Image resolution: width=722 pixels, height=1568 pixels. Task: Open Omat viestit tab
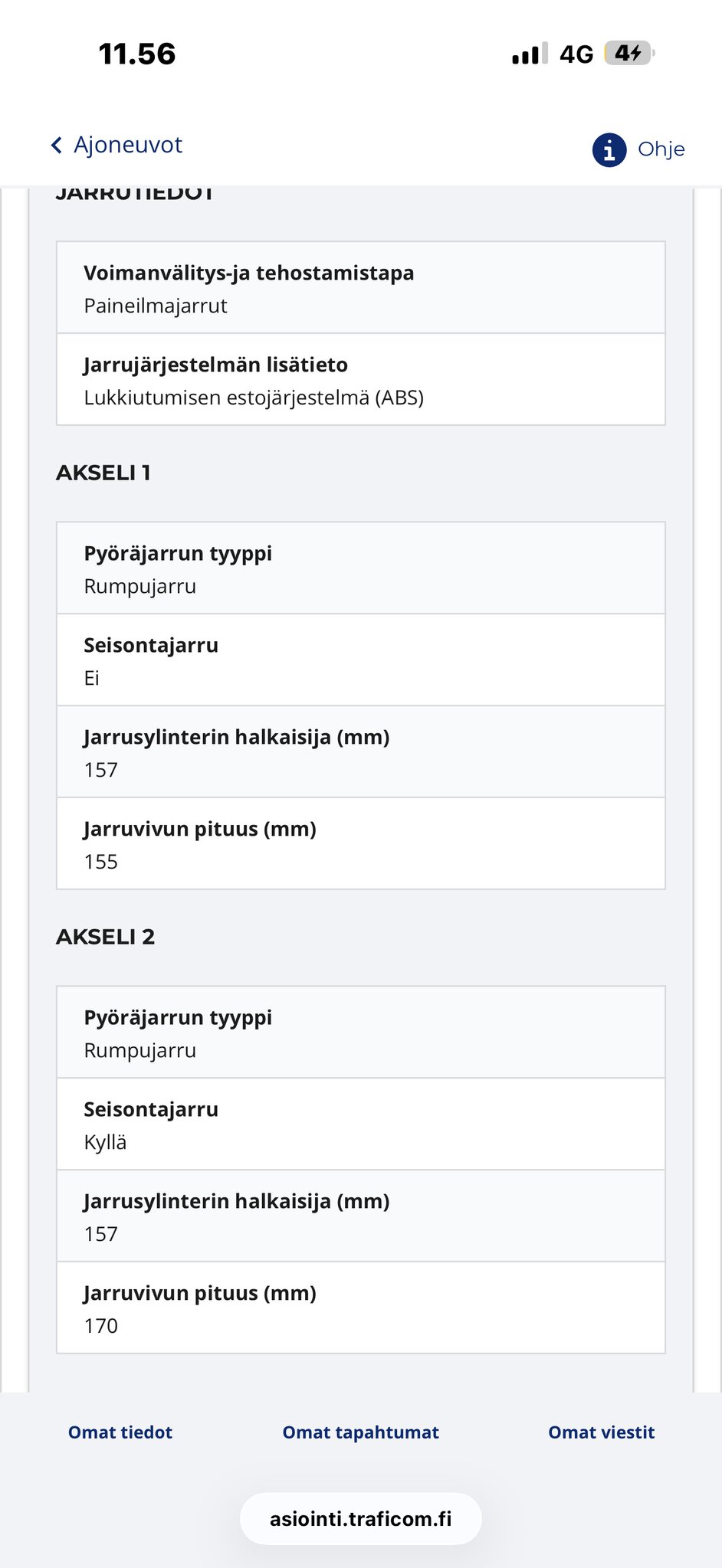(x=601, y=1432)
